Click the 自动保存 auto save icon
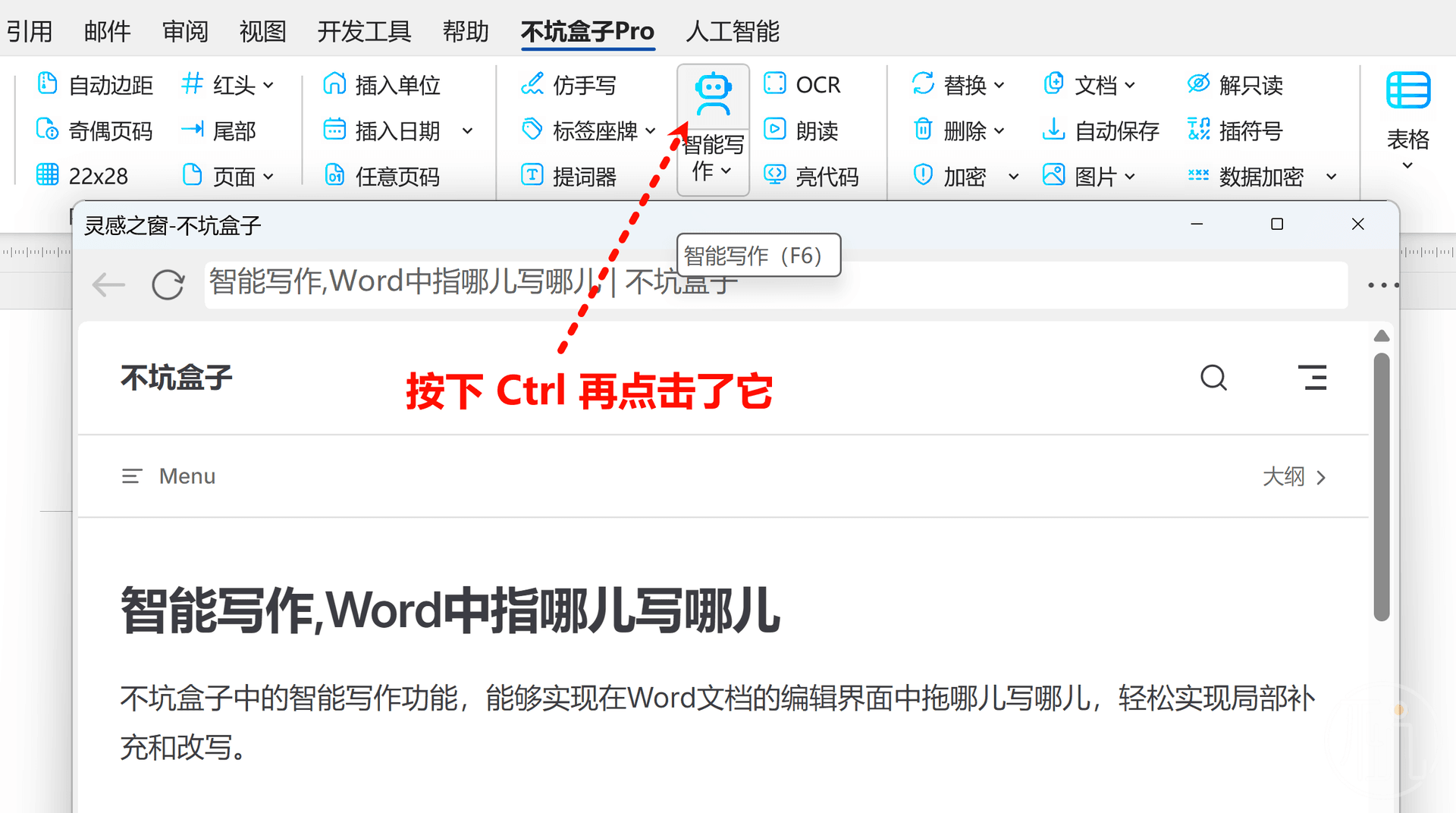 1053,130
